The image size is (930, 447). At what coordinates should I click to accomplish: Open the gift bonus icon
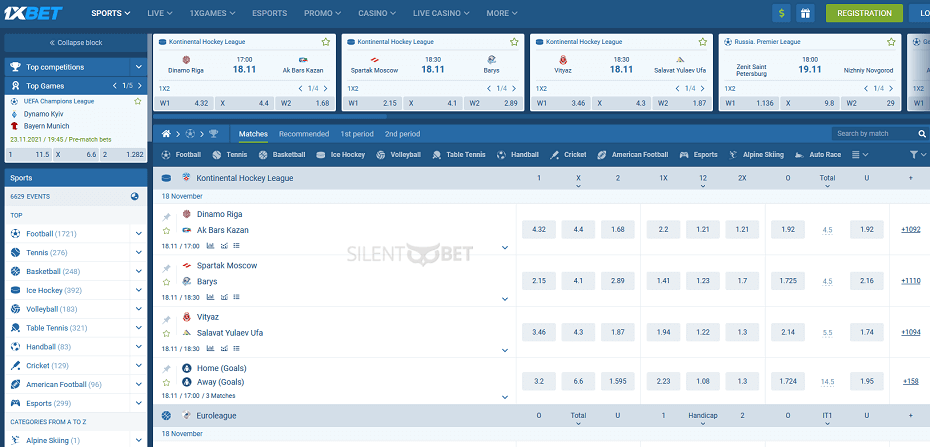804,13
